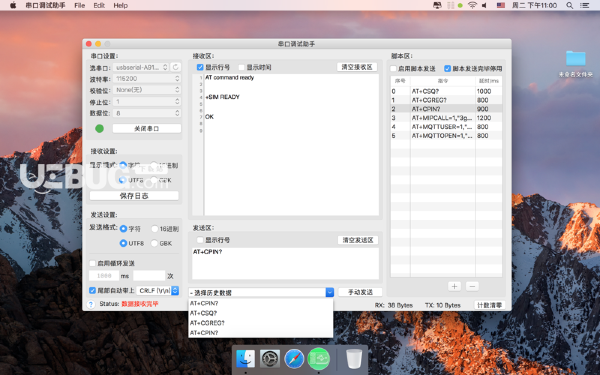Open the parity None dropdown
600x375 pixels.
(x=147, y=90)
